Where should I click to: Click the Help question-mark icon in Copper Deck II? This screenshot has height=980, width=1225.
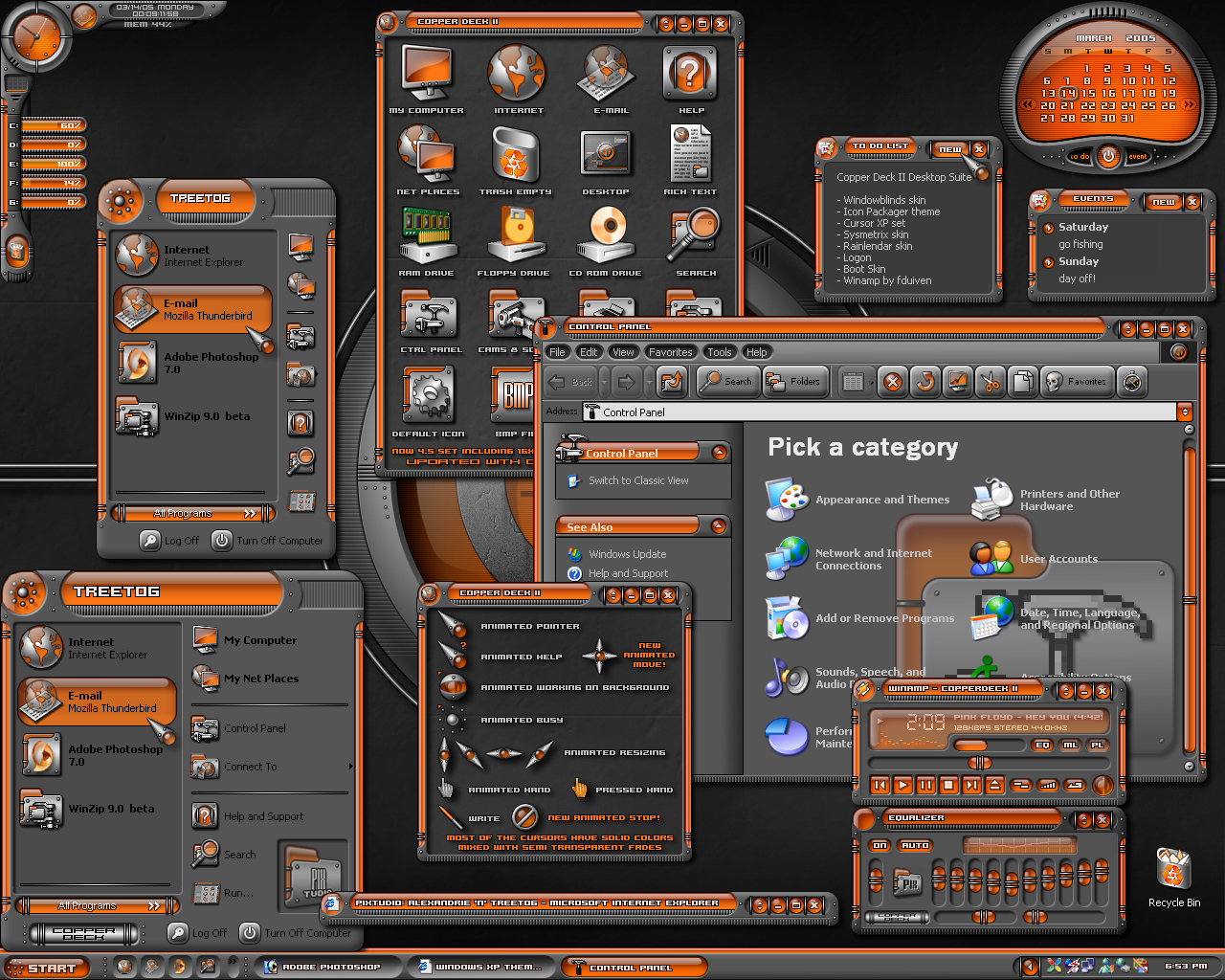(x=690, y=74)
